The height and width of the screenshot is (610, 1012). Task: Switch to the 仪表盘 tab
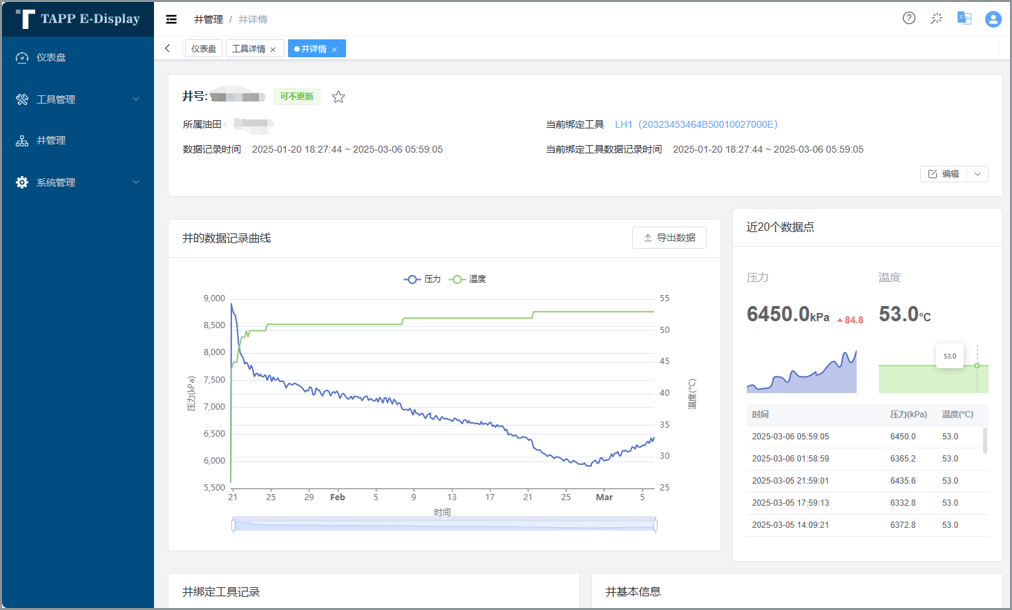pos(203,48)
